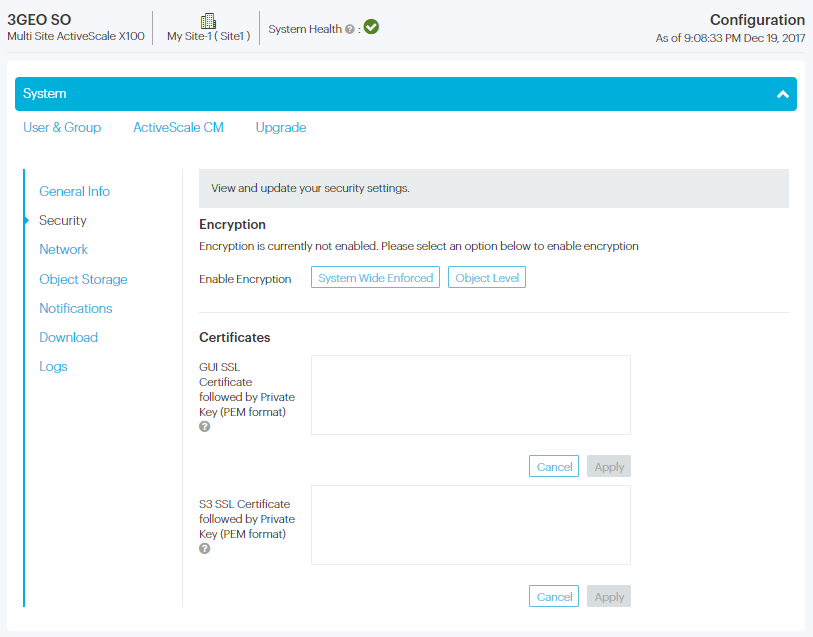This screenshot has height=637, width=813.
Task: Select the Network settings option
Action: pos(63,249)
